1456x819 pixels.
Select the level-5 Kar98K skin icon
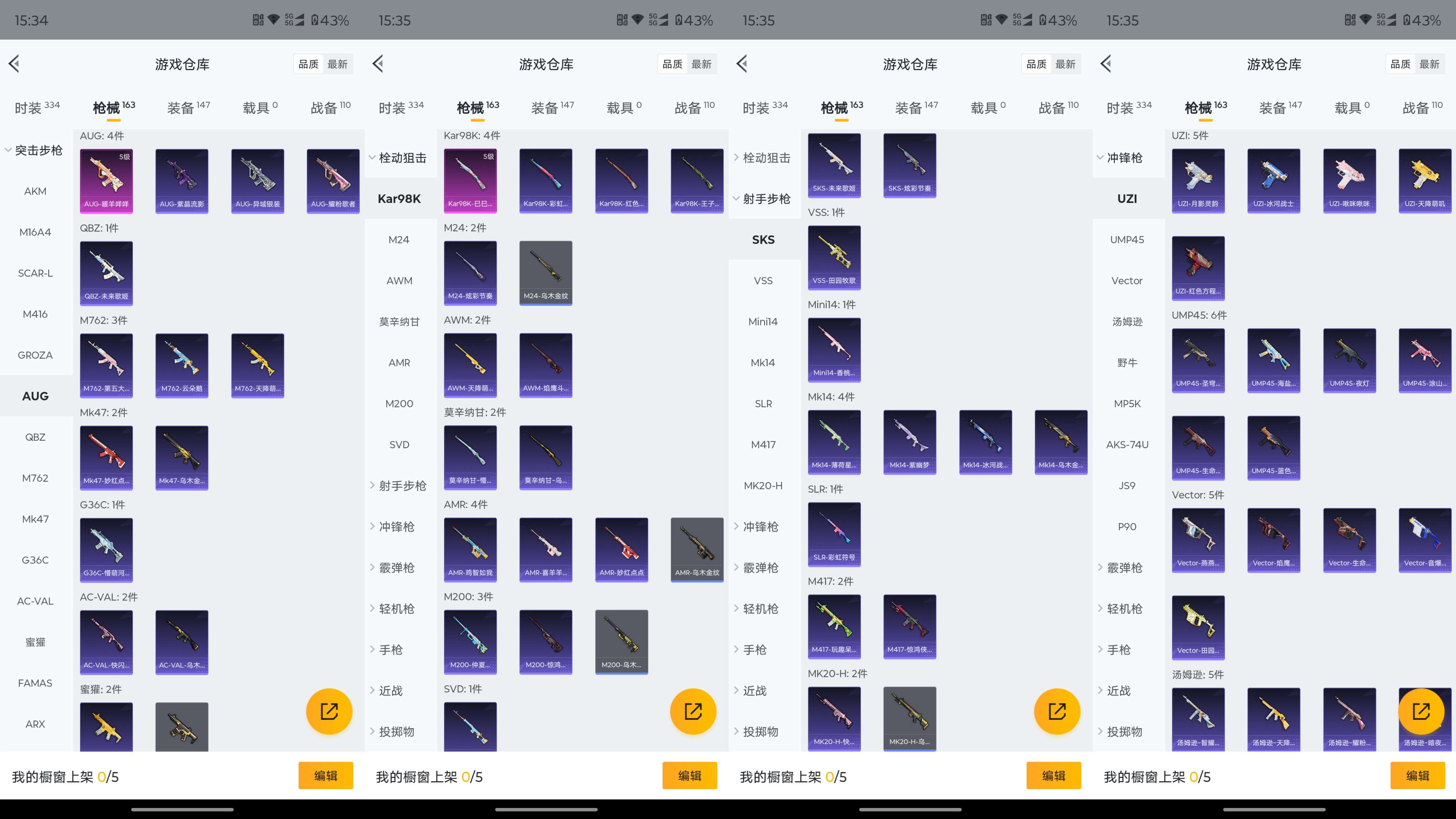[470, 181]
